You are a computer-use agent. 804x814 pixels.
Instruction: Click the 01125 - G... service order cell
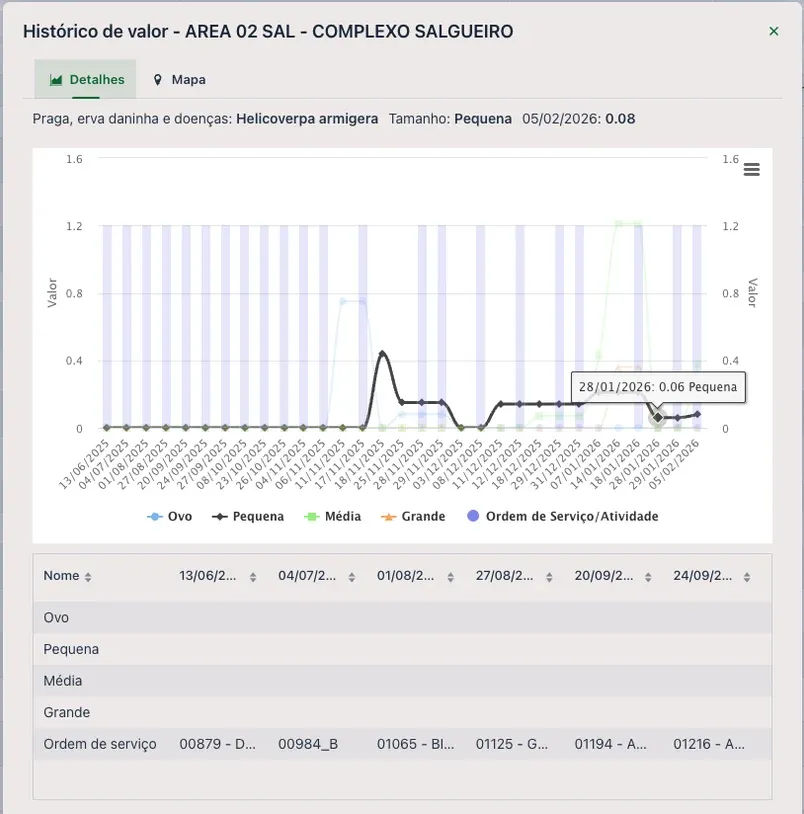(512, 744)
